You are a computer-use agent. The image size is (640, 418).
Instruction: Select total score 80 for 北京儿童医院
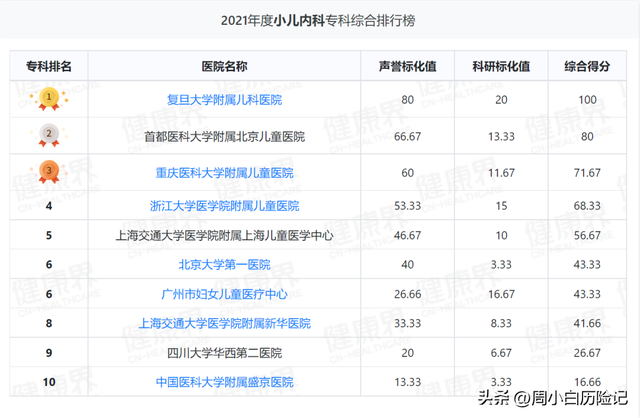pos(587,136)
